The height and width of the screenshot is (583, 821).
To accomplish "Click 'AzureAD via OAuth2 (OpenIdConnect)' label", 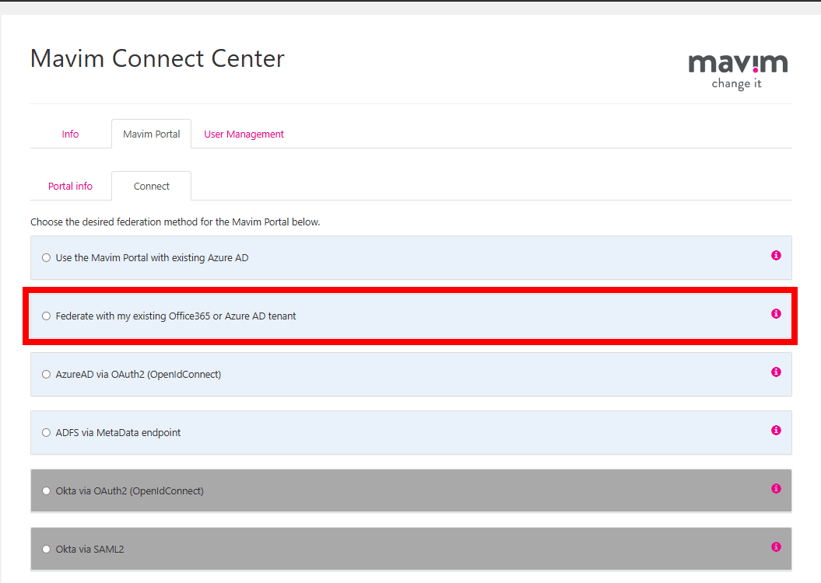I will (x=138, y=375).
